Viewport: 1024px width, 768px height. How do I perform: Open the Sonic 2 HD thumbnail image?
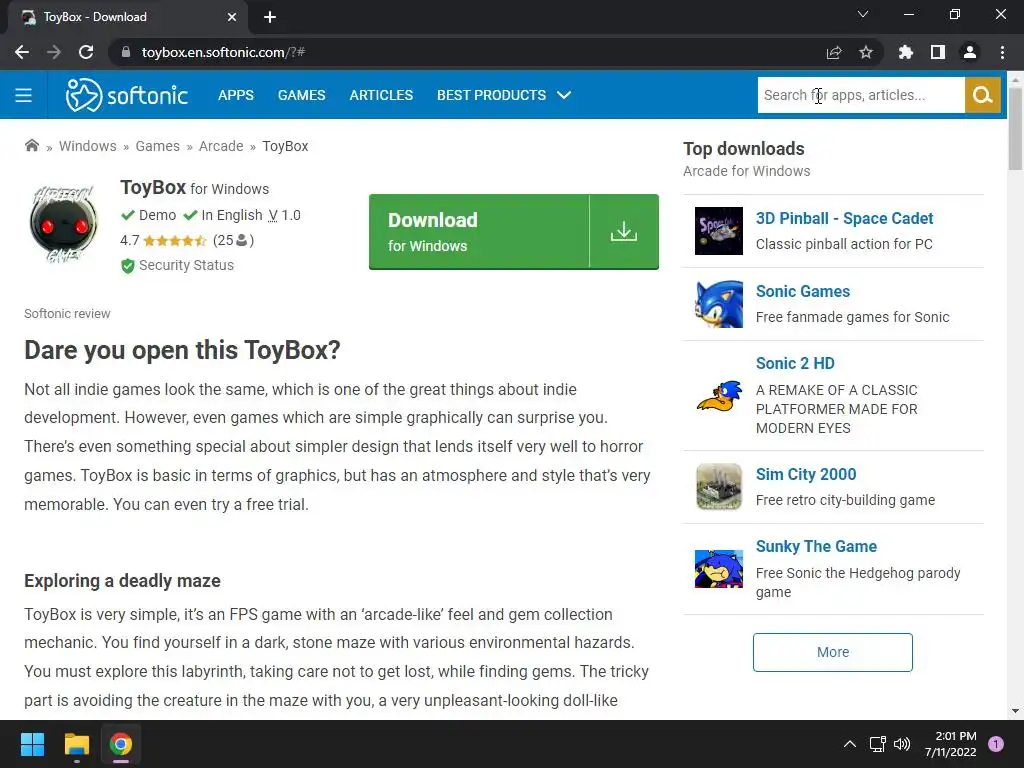click(718, 396)
